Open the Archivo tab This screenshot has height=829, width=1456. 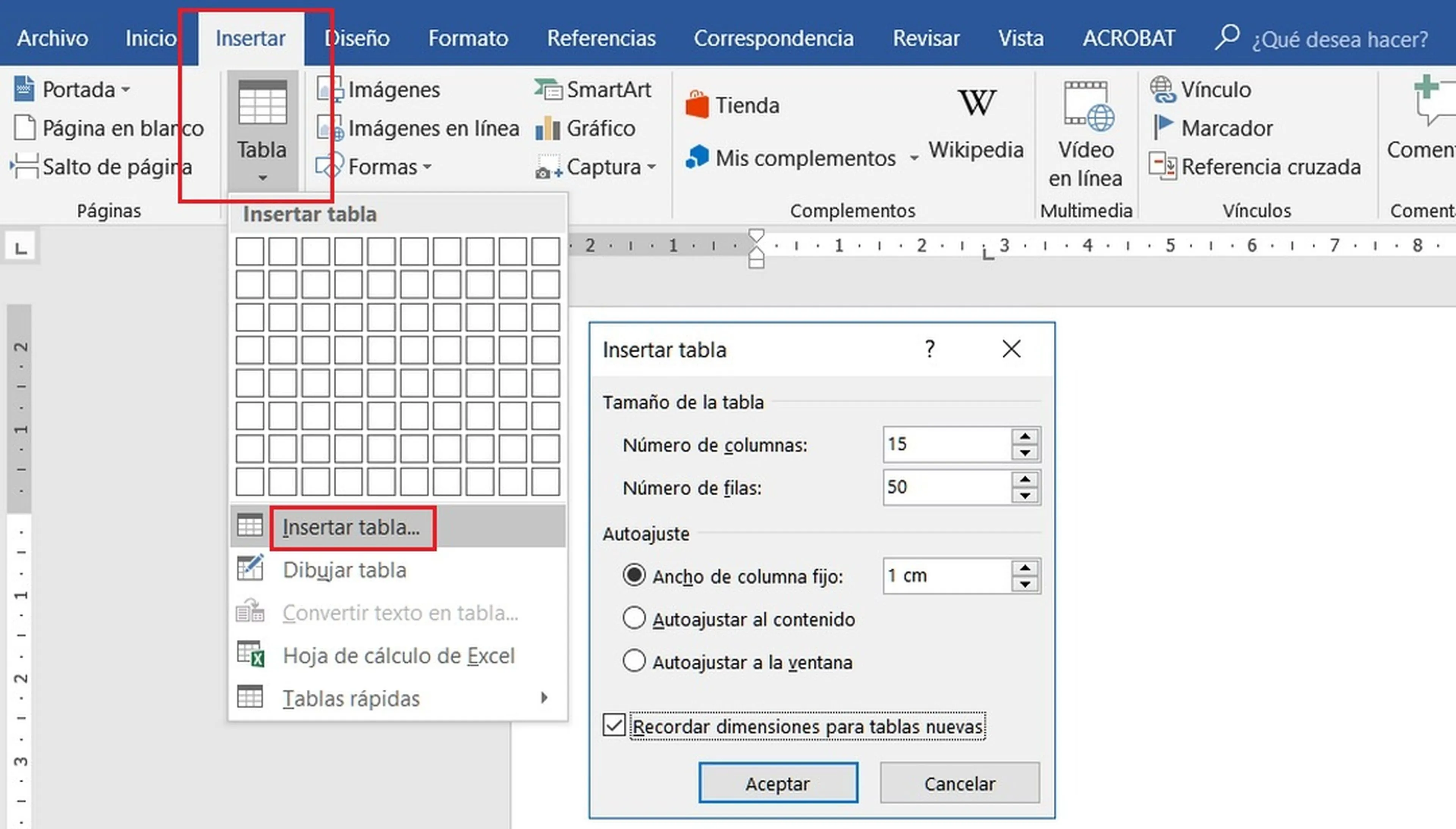coord(52,38)
